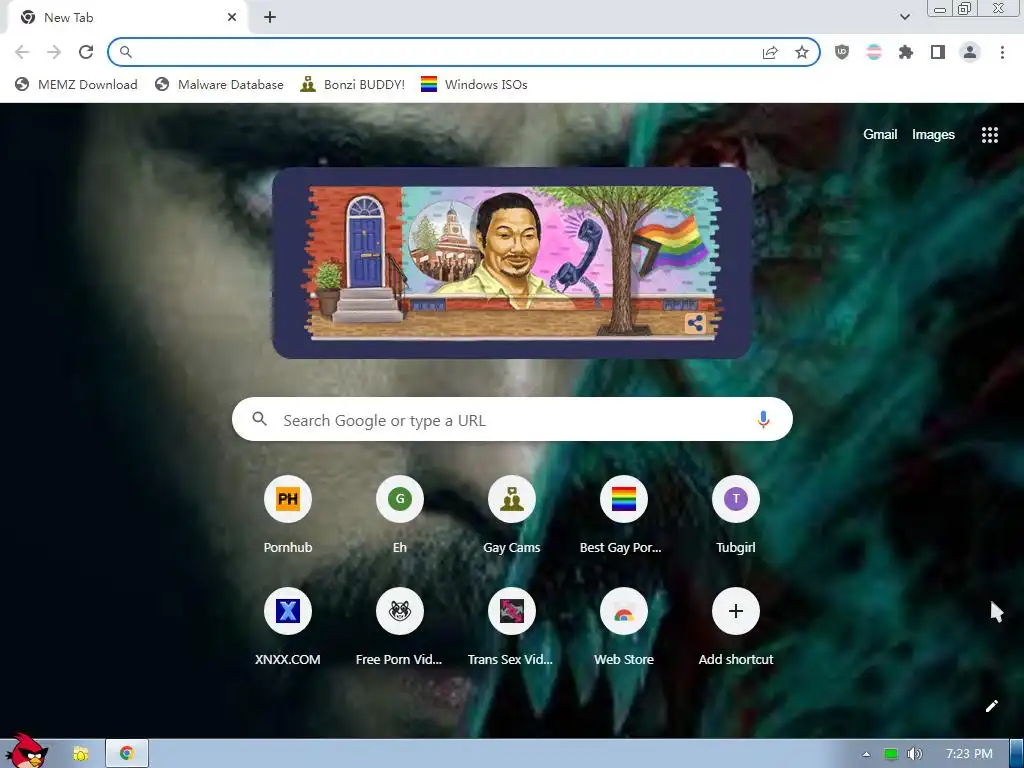1024x768 pixels.
Task: Open Chrome's three-dot menu
Action: 1002,52
